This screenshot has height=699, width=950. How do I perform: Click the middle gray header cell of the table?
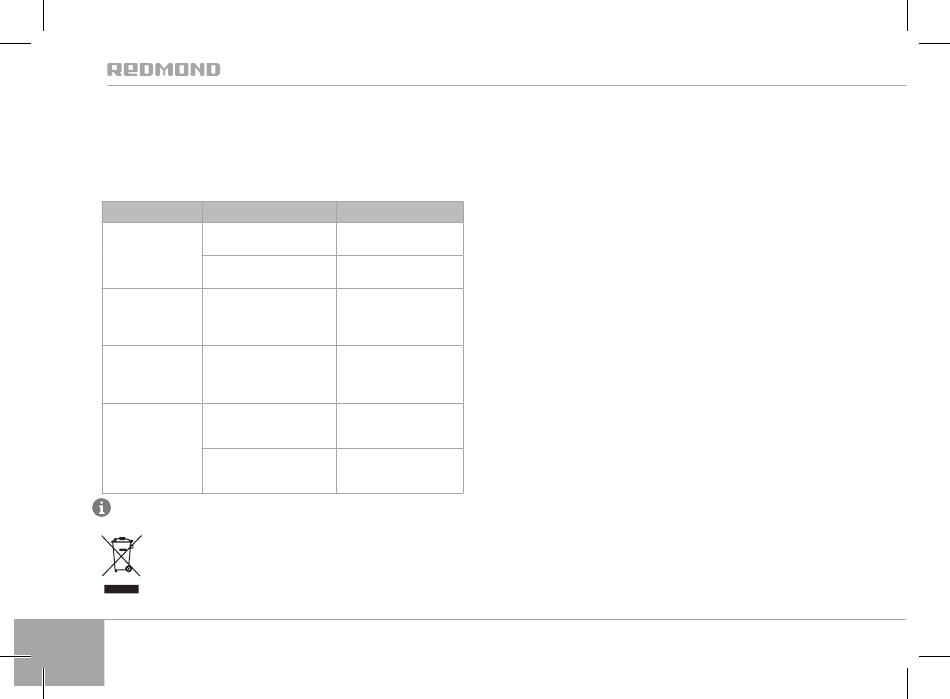pos(269,212)
